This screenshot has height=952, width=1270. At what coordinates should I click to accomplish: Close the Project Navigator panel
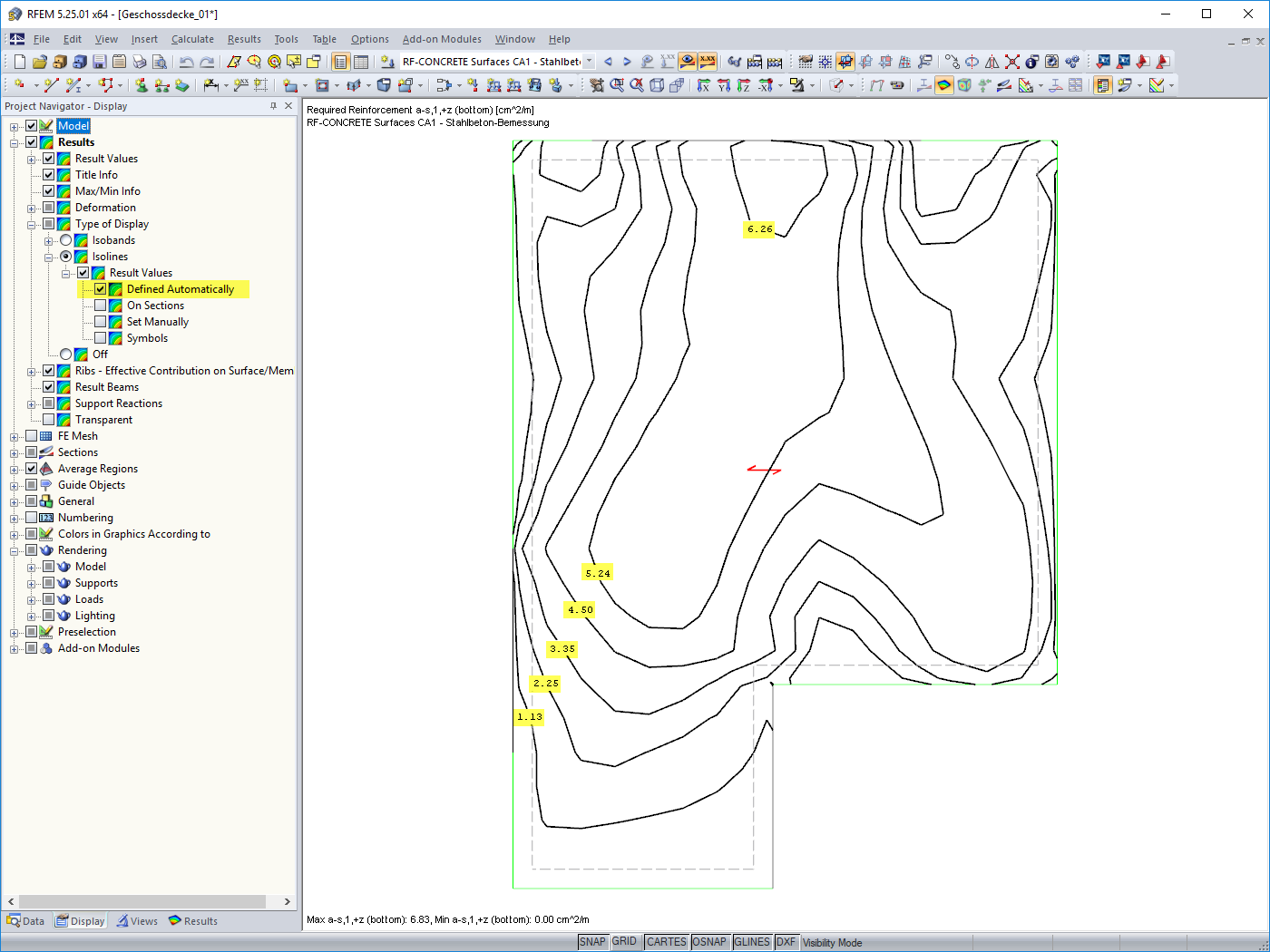tap(288, 106)
